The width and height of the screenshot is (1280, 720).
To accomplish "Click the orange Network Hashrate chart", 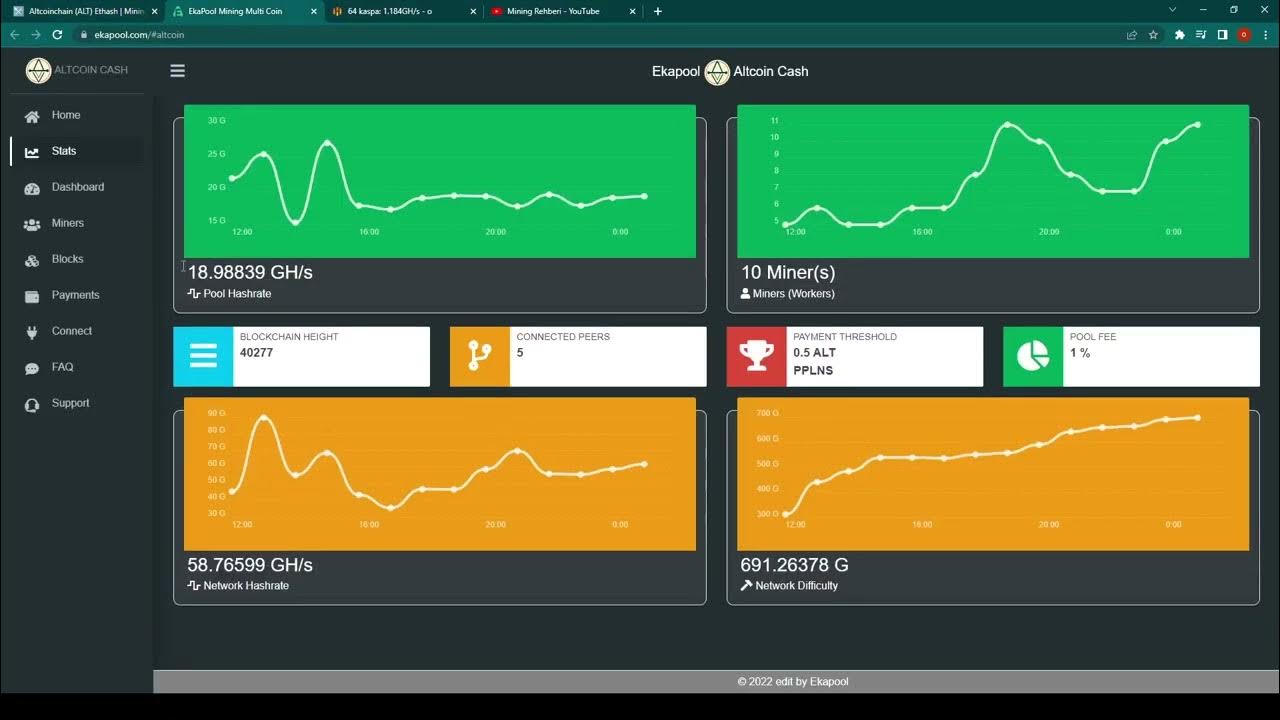I will point(440,474).
